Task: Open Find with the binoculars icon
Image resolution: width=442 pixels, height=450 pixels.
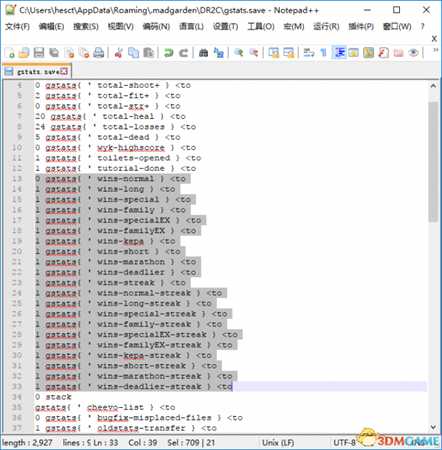Action: [x=204, y=52]
